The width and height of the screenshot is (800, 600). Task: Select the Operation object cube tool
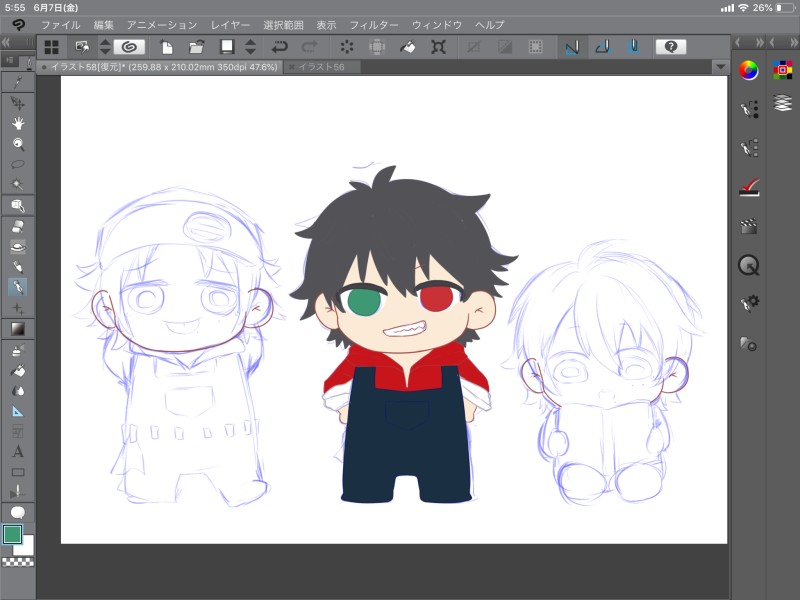point(18,206)
